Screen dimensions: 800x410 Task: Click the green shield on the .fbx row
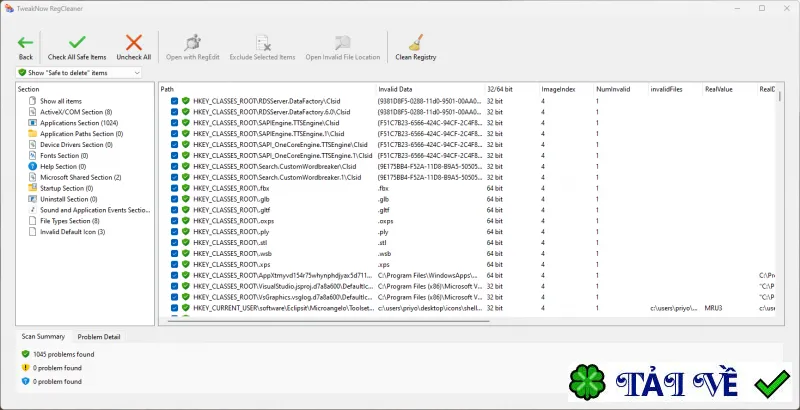[186, 188]
